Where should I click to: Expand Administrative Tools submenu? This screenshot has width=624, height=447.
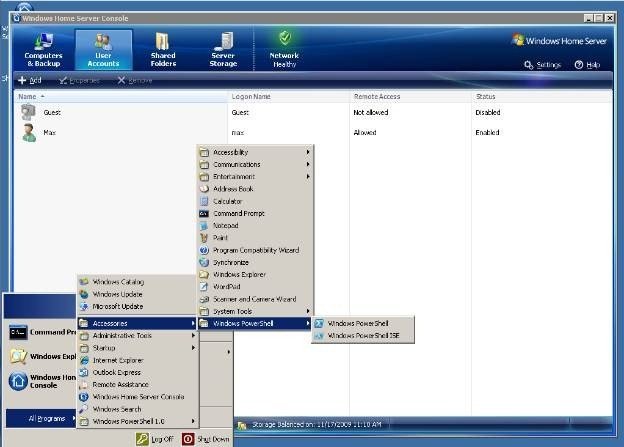(x=137, y=336)
